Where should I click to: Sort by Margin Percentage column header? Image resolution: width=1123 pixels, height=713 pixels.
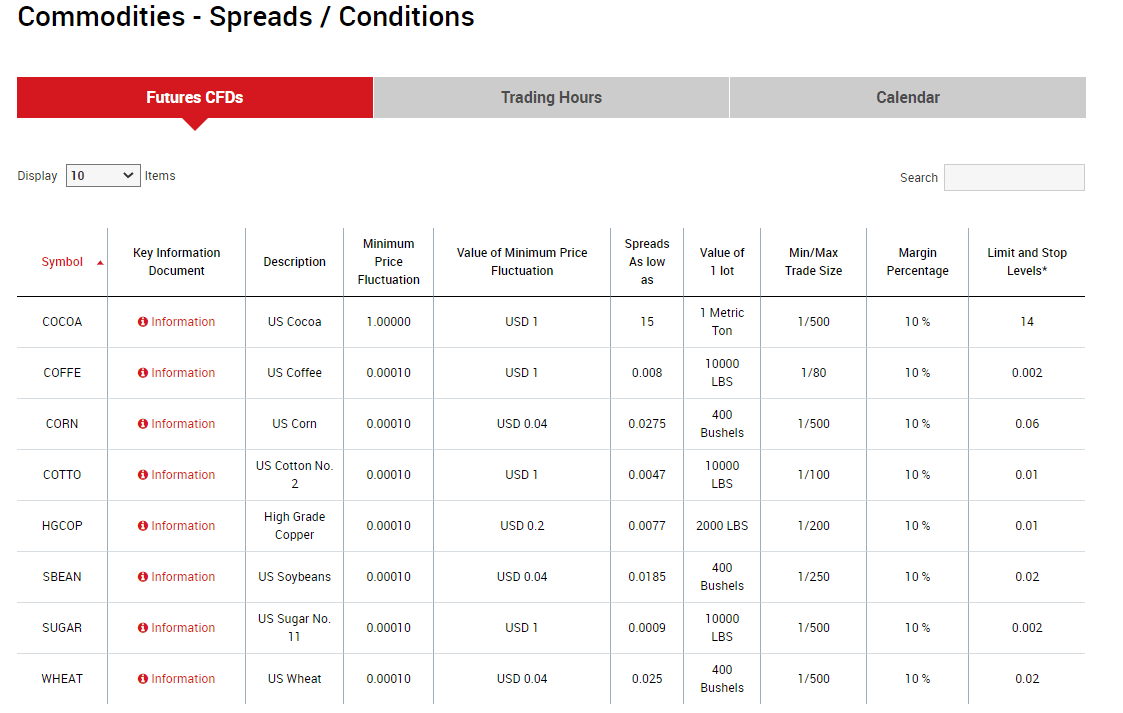[x=917, y=262]
